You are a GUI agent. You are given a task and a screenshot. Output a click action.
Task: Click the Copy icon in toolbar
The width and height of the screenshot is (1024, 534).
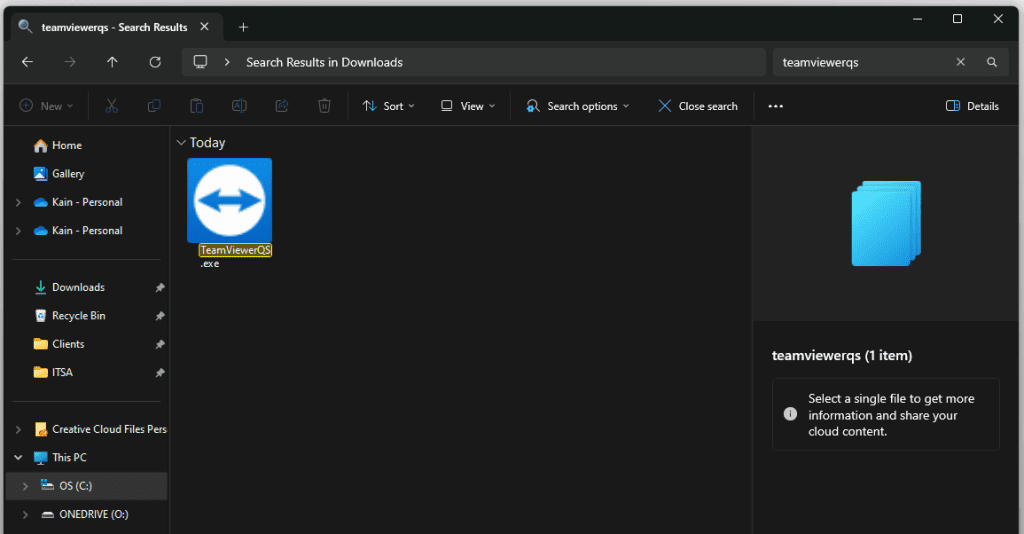click(154, 106)
